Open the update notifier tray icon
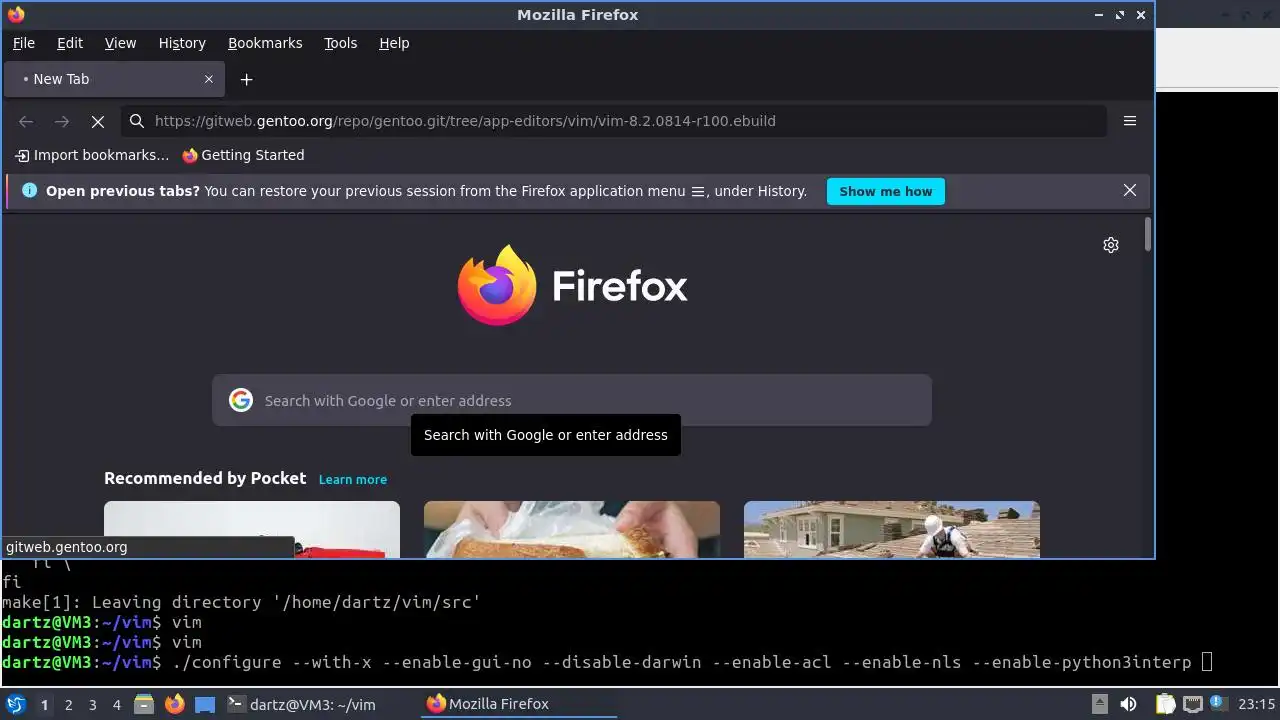Viewport: 1280px width, 720px height. 1217,704
